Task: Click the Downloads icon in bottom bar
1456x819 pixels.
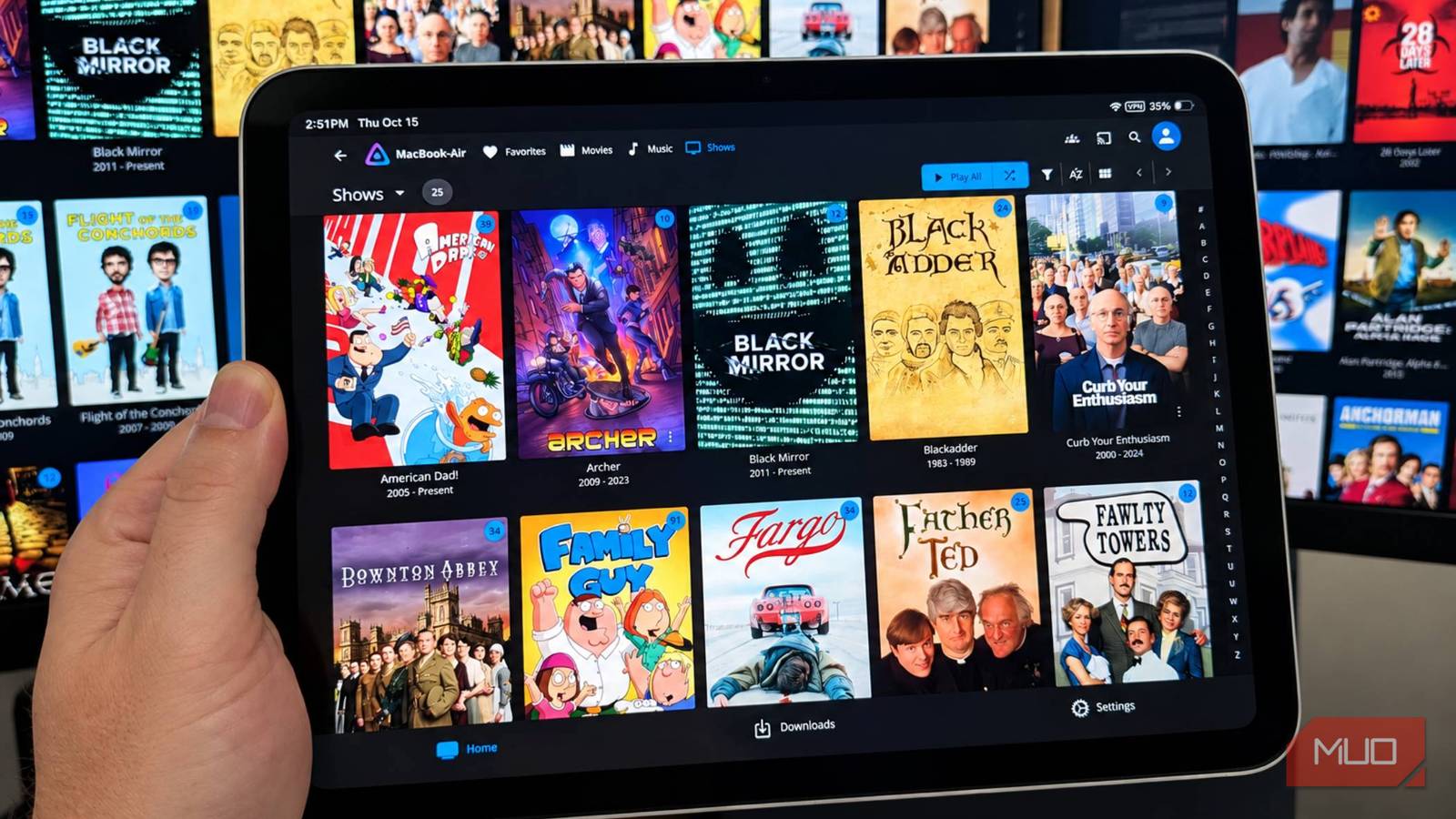Action: click(763, 728)
